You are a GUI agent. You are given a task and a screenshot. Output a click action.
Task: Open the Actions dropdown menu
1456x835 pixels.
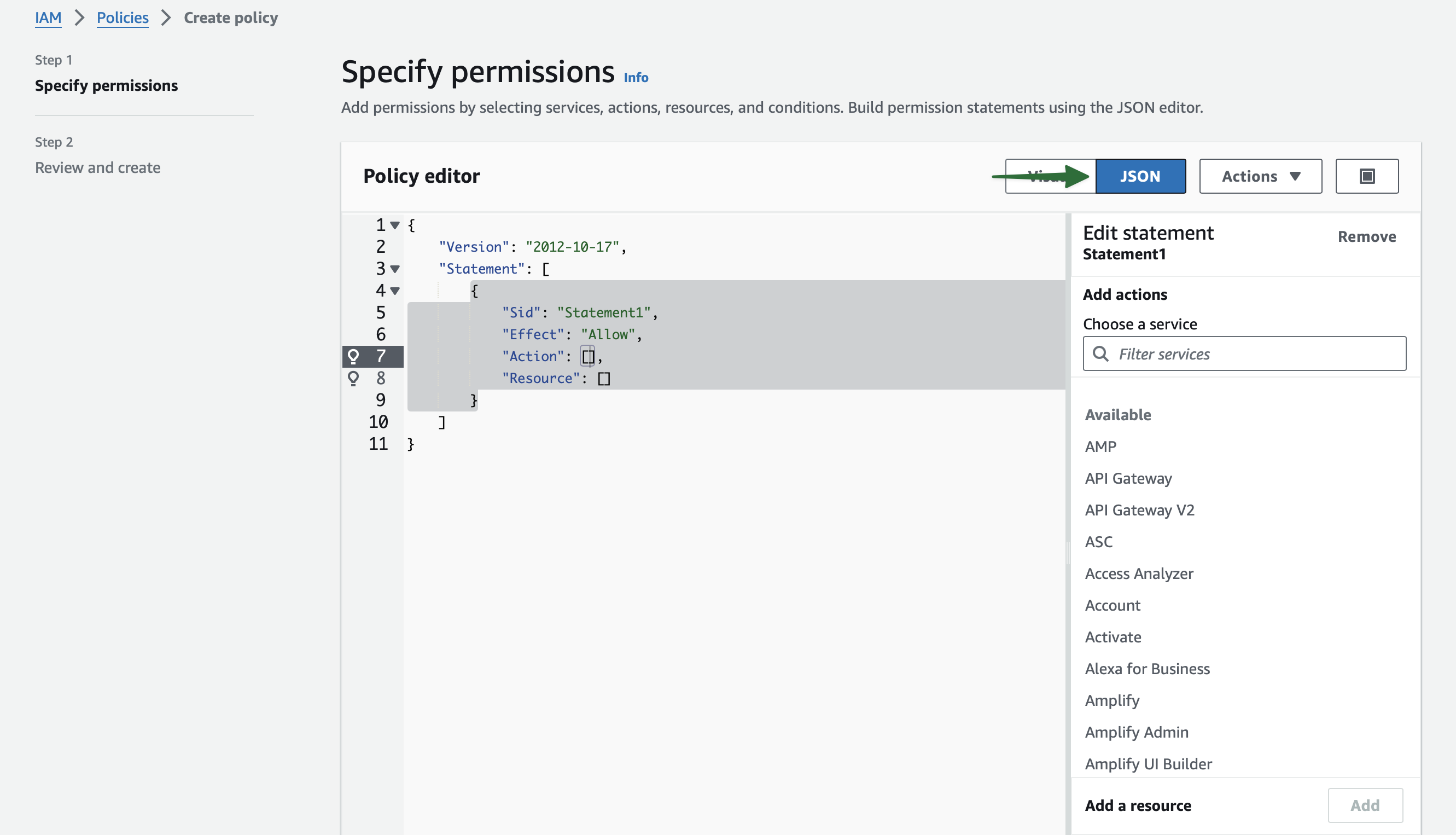[x=1260, y=176]
